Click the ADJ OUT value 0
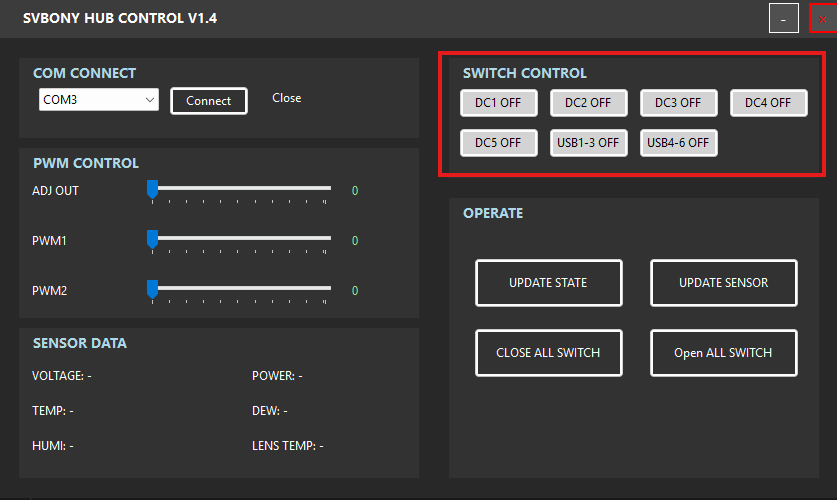The image size is (837, 500). point(355,191)
